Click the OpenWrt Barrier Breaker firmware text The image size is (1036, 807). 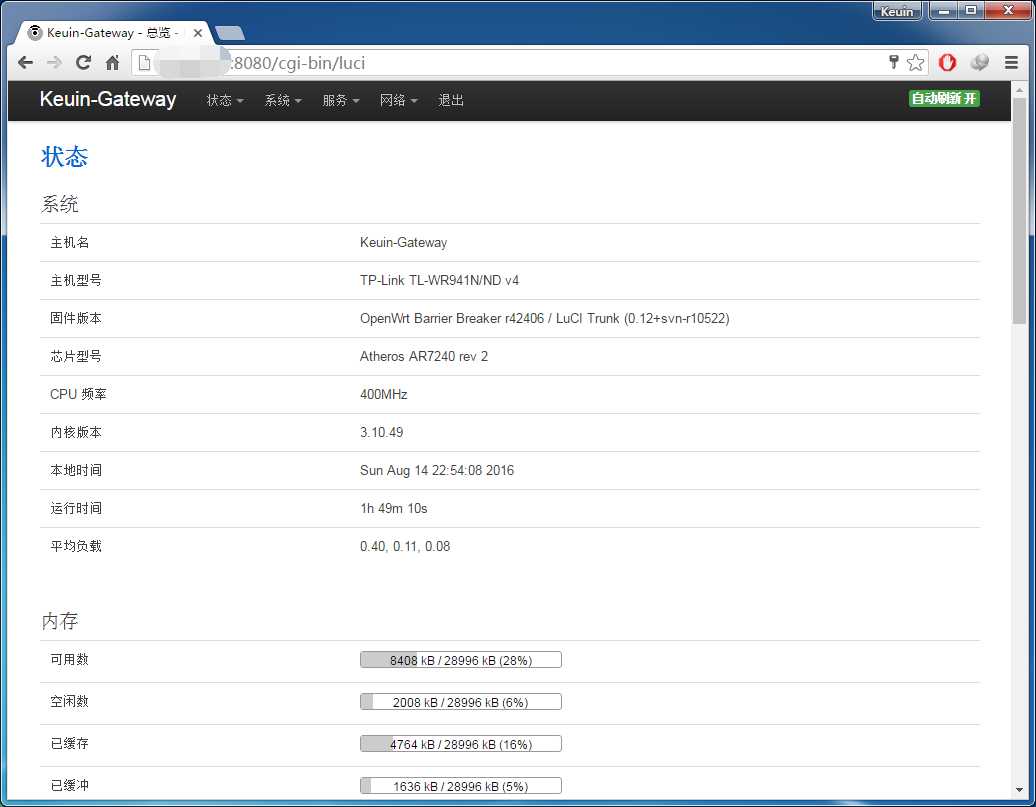pos(544,319)
